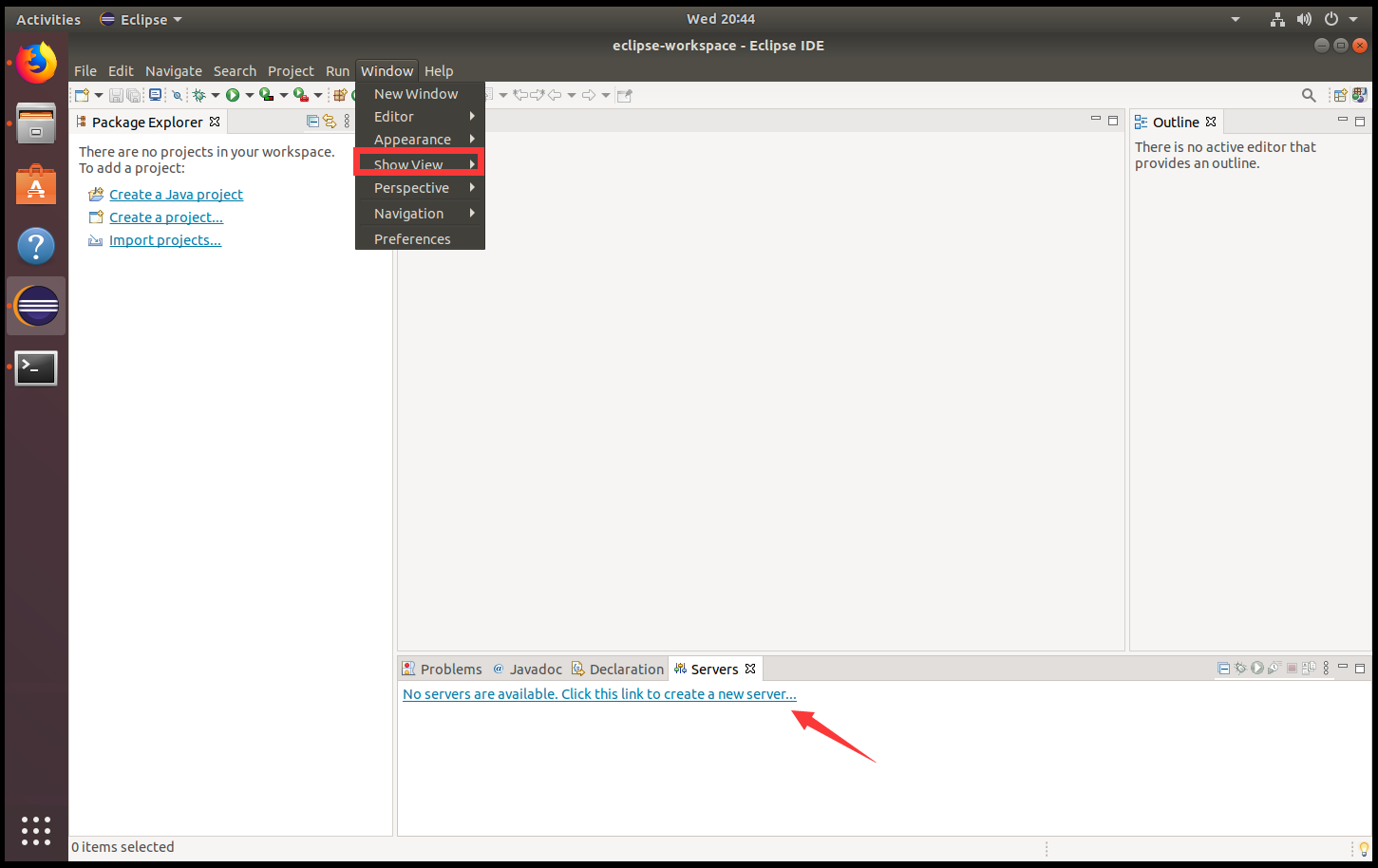The height and width of the screenshot is (868, 1378).
Task: Open the Perspective submenu
Action: 420,188
